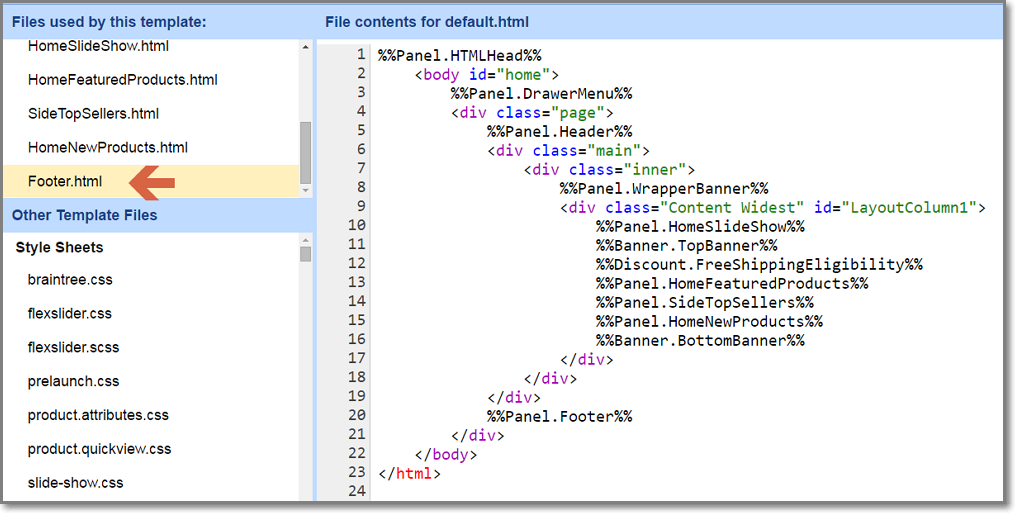Click scroll down arrow of template files list

pos(305,190)
